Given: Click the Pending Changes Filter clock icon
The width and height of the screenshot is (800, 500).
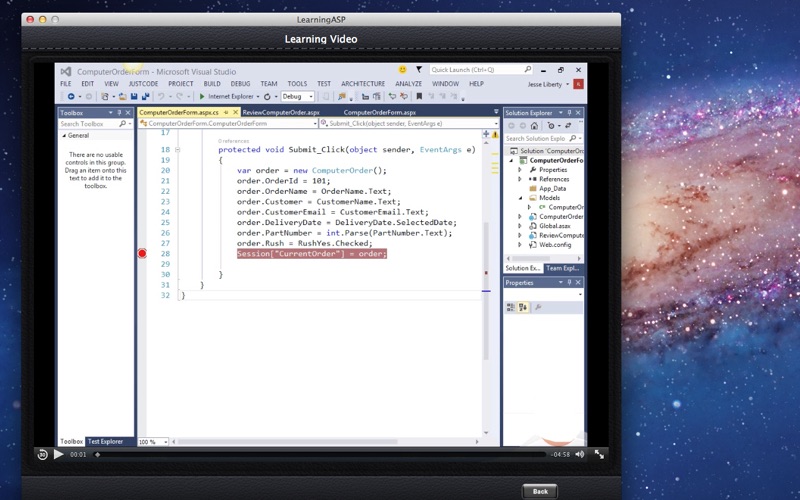Looking at the screenshot, I should (552, 126).
